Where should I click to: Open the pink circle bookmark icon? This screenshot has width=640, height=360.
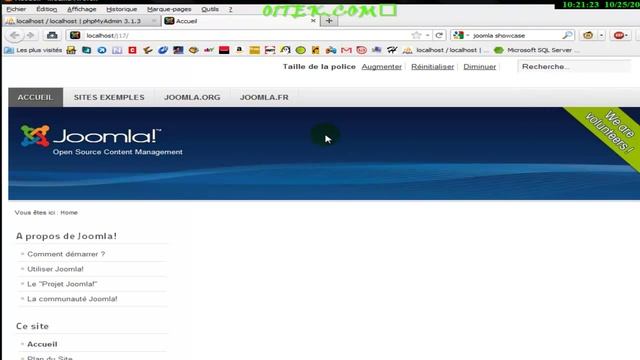[x=362, y=50]
